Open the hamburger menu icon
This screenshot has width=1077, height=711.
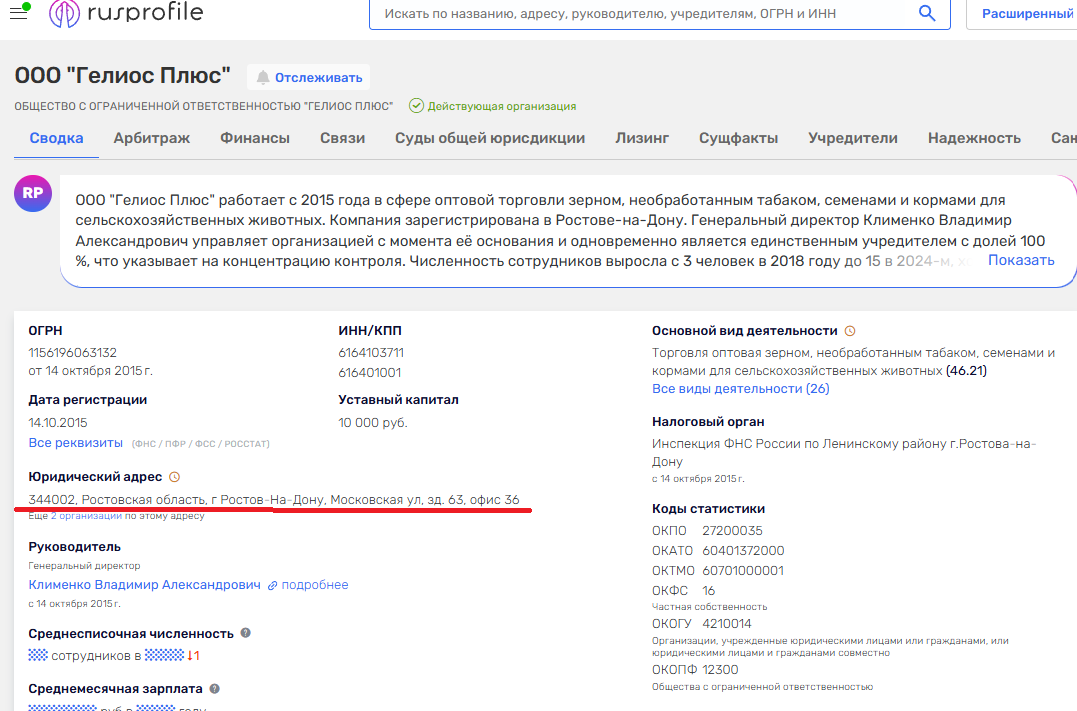tap(19, 12)
